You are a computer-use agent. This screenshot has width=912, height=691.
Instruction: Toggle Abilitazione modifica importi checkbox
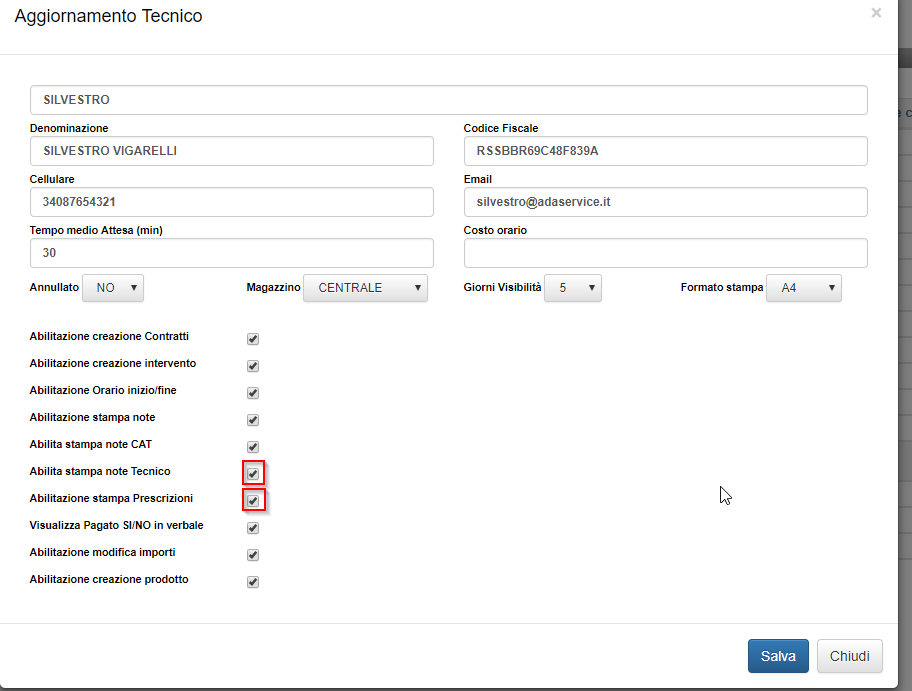(x=253, y=555)
